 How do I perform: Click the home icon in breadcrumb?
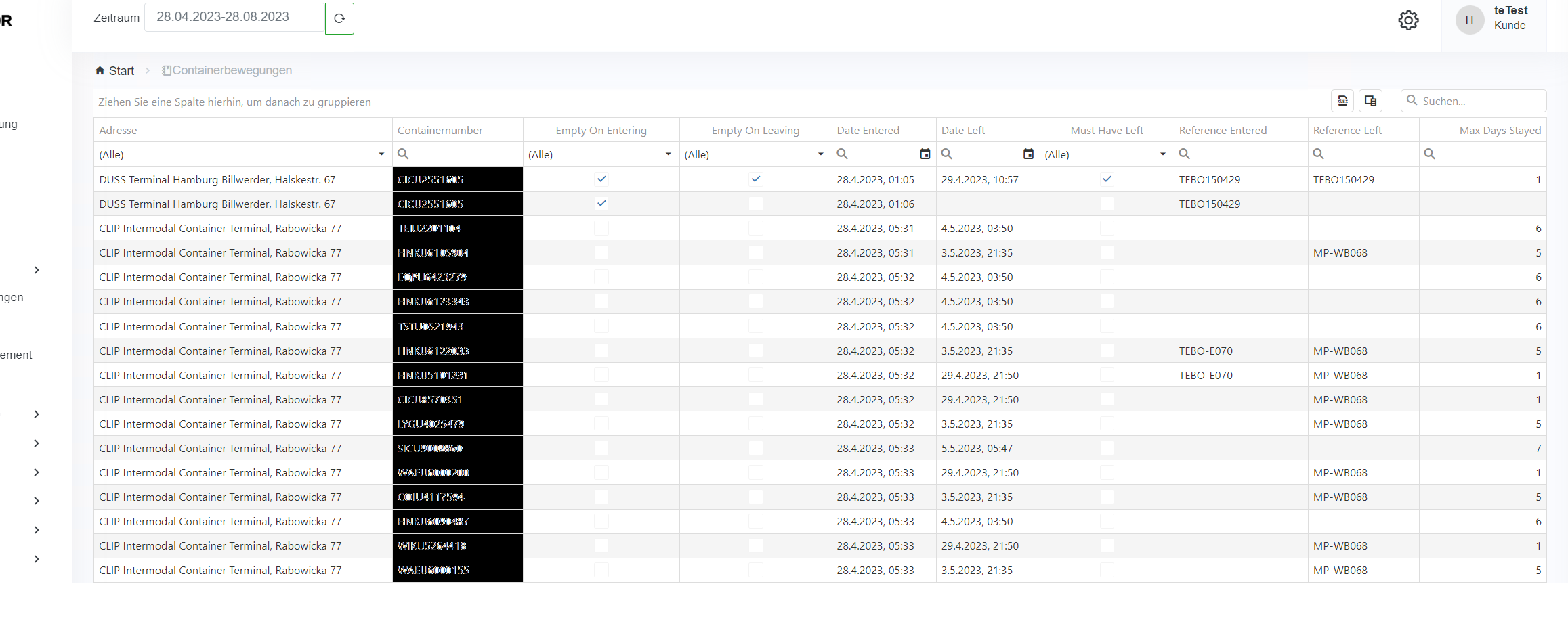(100, 70)
